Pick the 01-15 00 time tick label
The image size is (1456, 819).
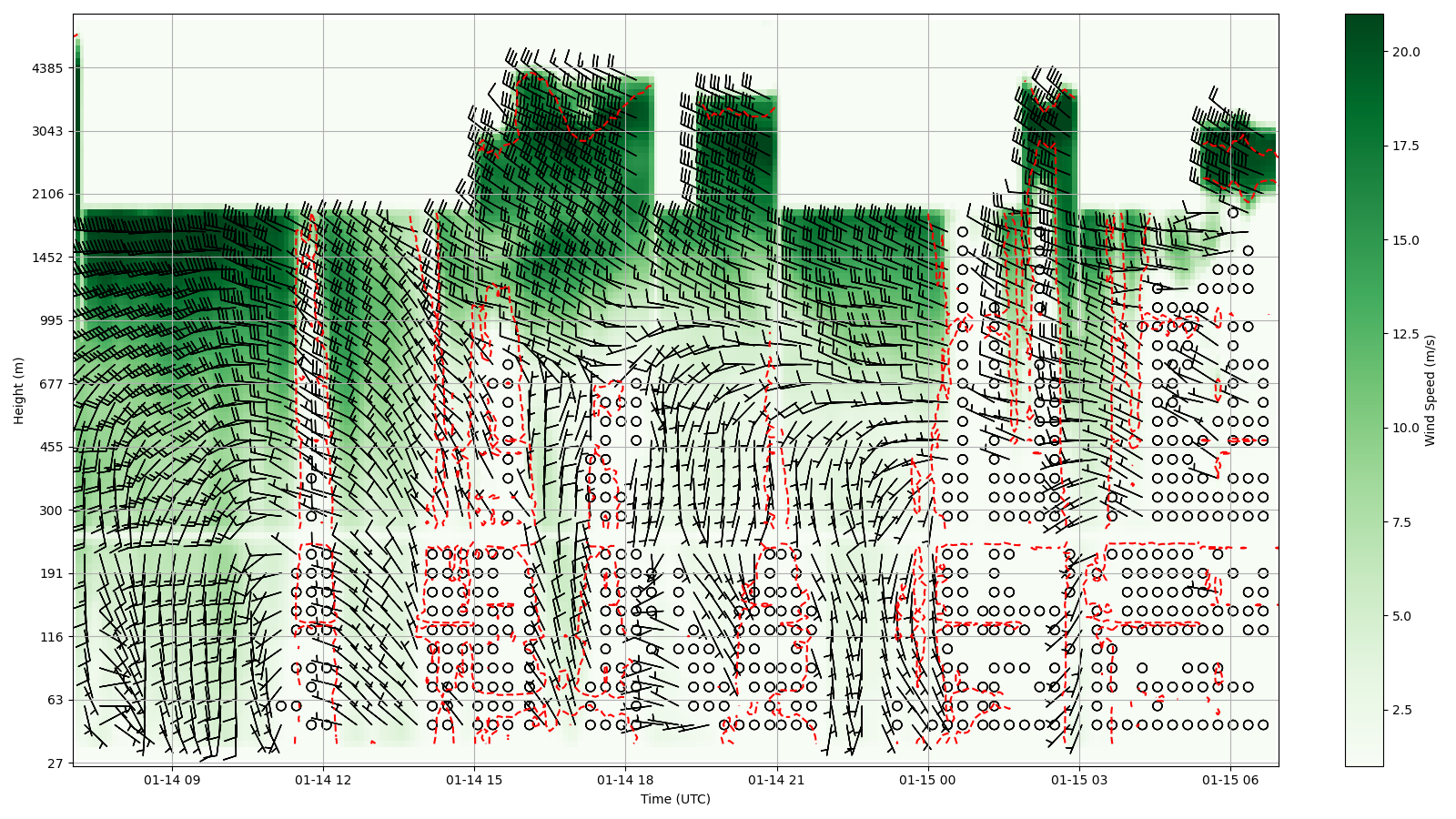click(x=927, y=780)
